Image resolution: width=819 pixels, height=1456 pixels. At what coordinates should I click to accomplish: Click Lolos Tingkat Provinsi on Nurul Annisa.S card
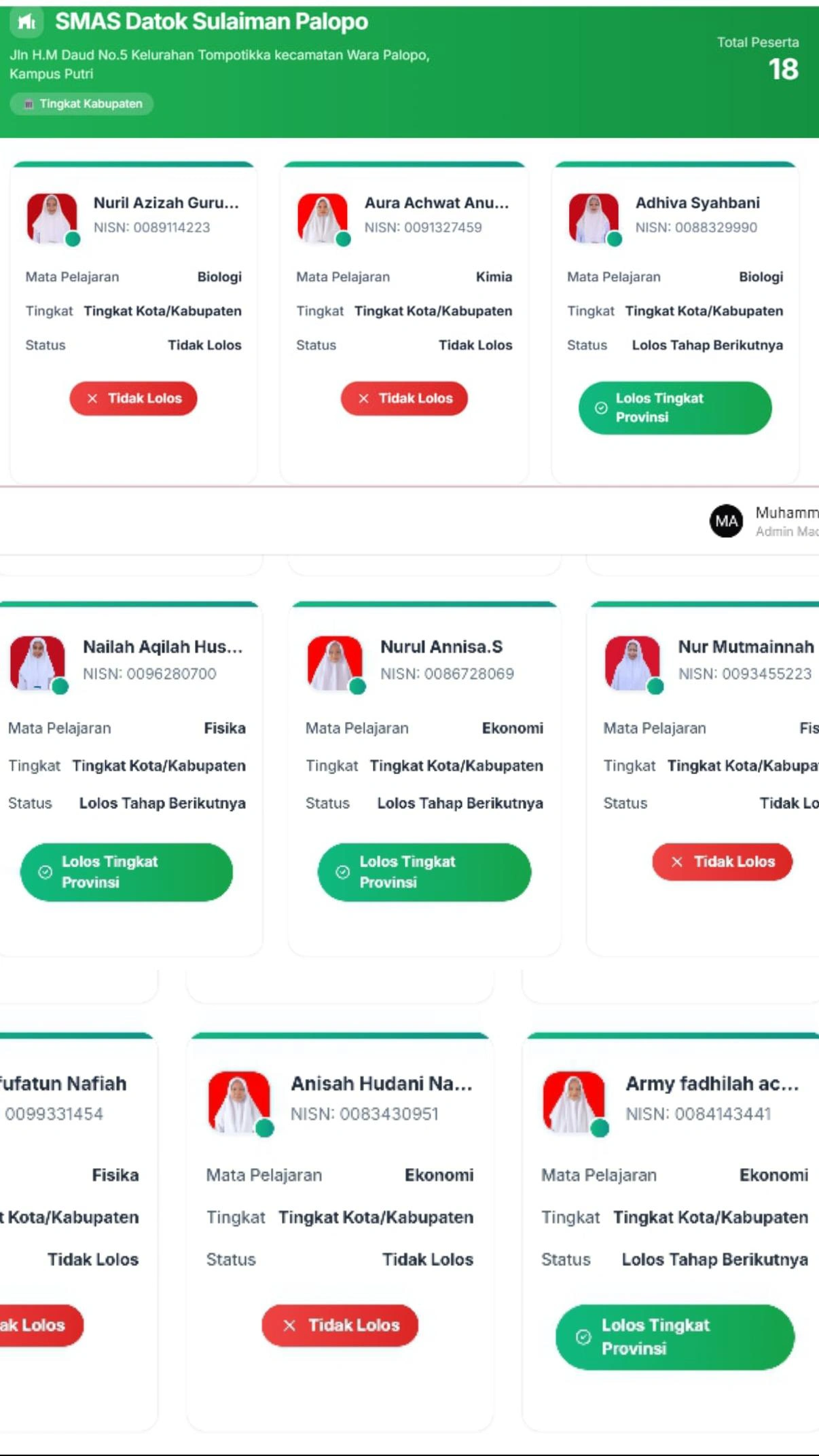pos(424,873)
